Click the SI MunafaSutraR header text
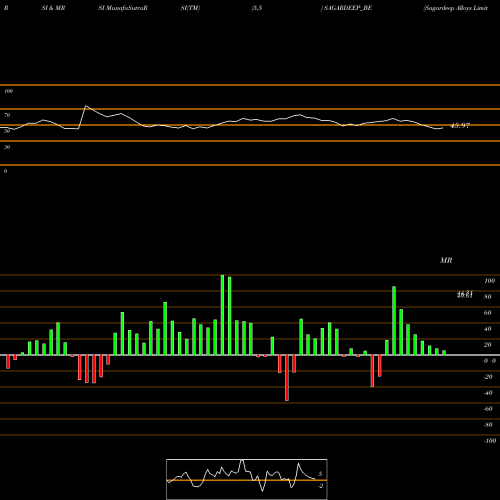500x500 pixels. (123, 8)
